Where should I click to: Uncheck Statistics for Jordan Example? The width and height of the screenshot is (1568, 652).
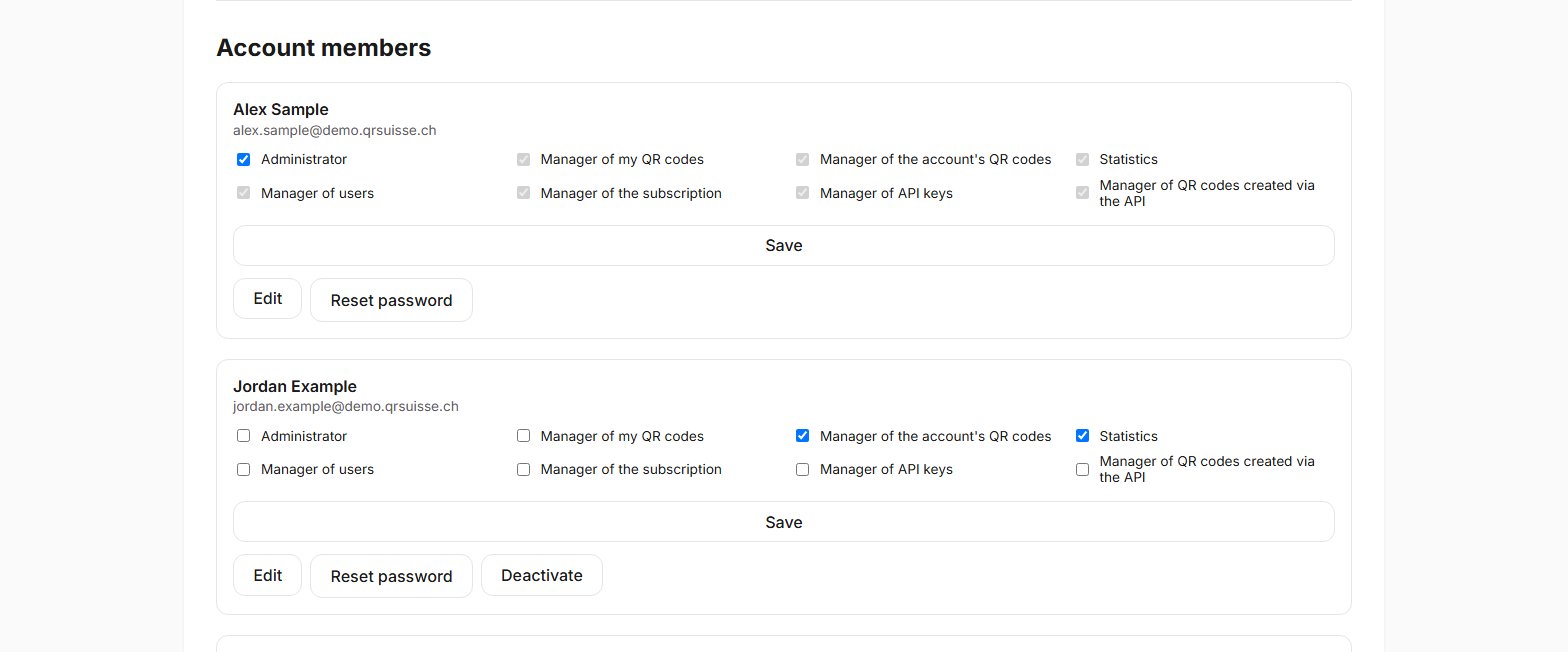pyautogui.click(x=1082, y=436)
